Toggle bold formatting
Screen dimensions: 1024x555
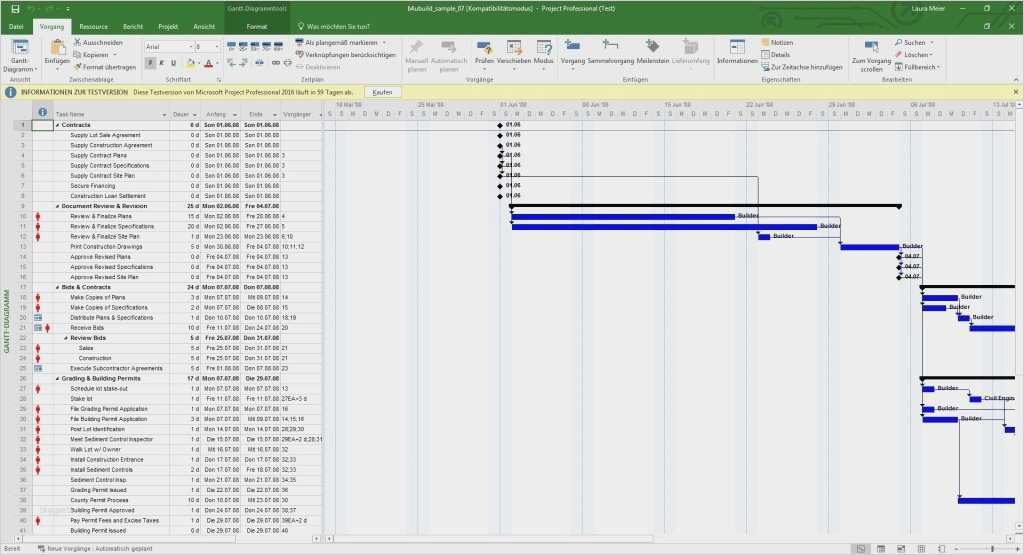(x=150, y=63)
